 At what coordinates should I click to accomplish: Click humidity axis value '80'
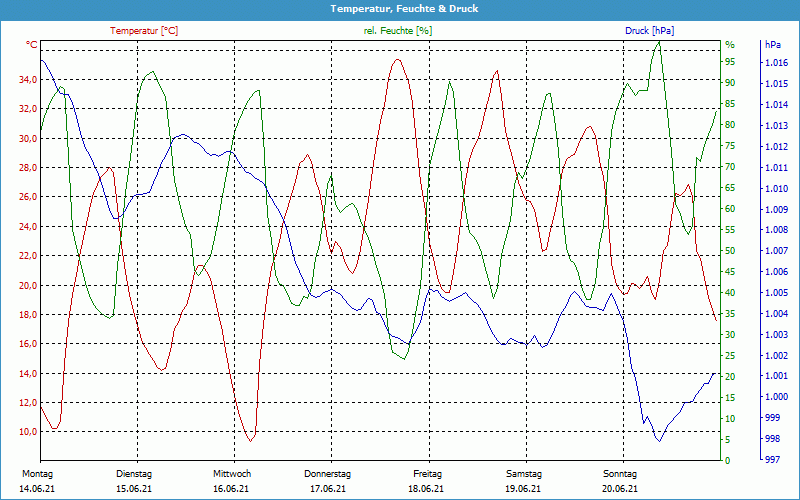coord(730,125)
